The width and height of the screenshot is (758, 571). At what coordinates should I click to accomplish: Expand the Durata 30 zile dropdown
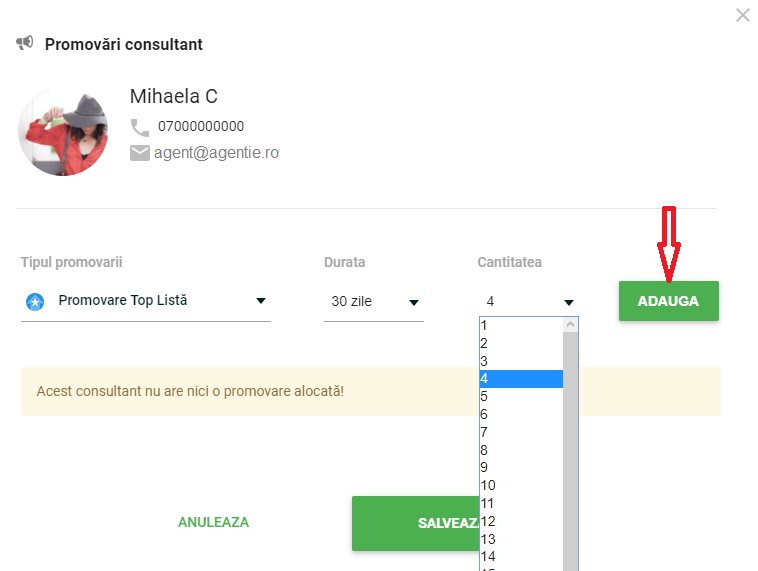click(x=374, y=302)
